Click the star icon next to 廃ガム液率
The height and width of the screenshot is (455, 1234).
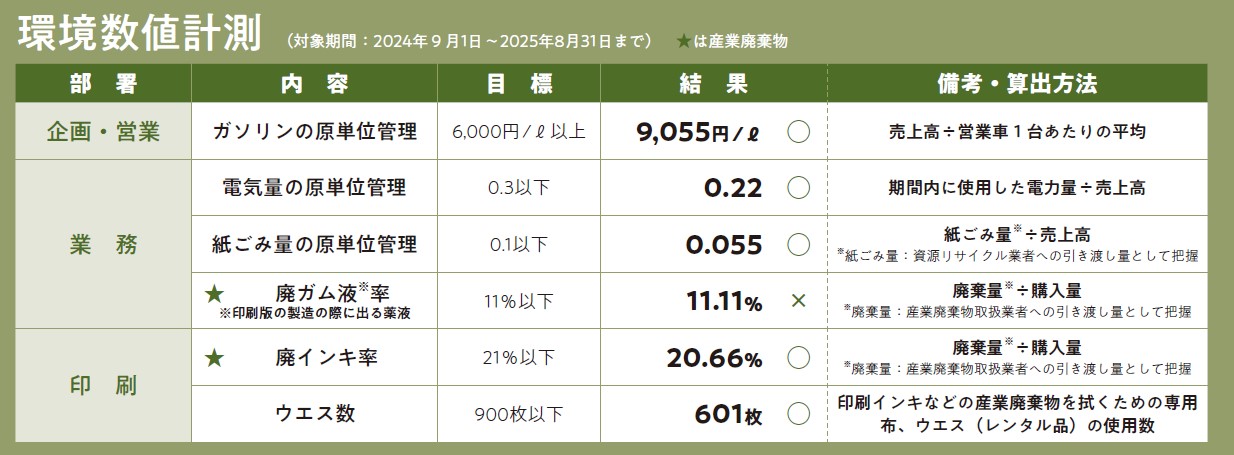point(214,295)
